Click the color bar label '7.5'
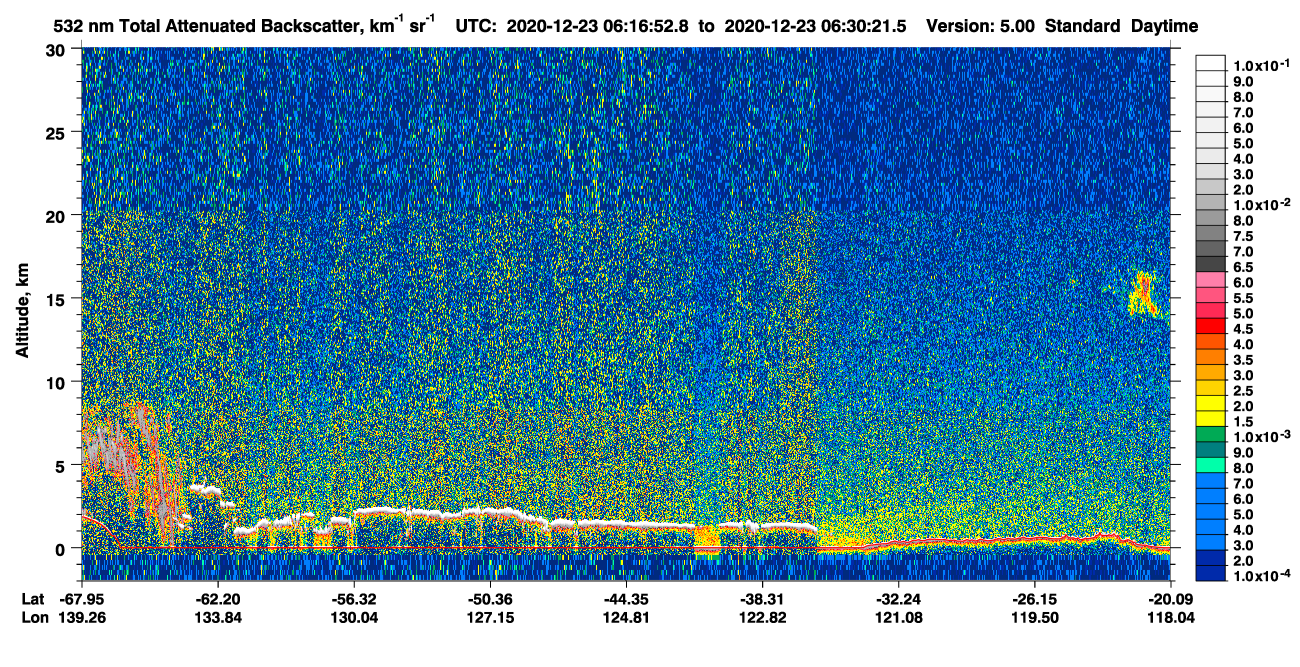This screenshot has width=1300, height=667. pyautogui.click(x=1243, y=235)
